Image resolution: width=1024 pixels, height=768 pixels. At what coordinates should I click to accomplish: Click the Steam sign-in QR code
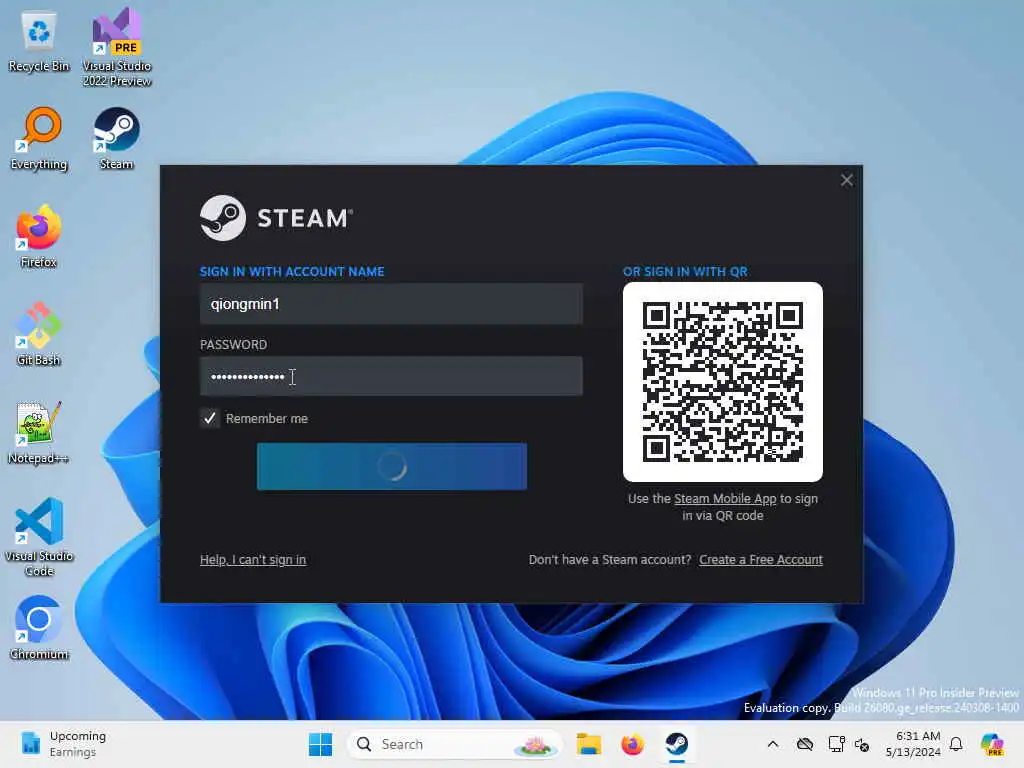click(x=723, y=382)
